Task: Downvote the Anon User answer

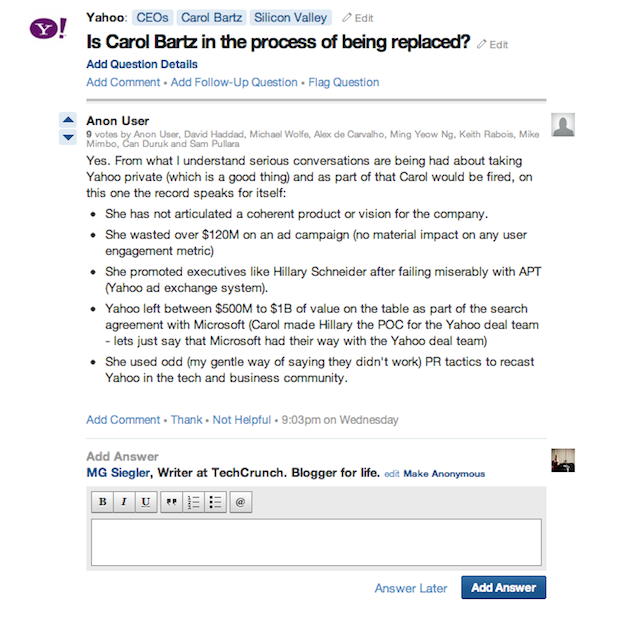Action: tap(68, 136)
